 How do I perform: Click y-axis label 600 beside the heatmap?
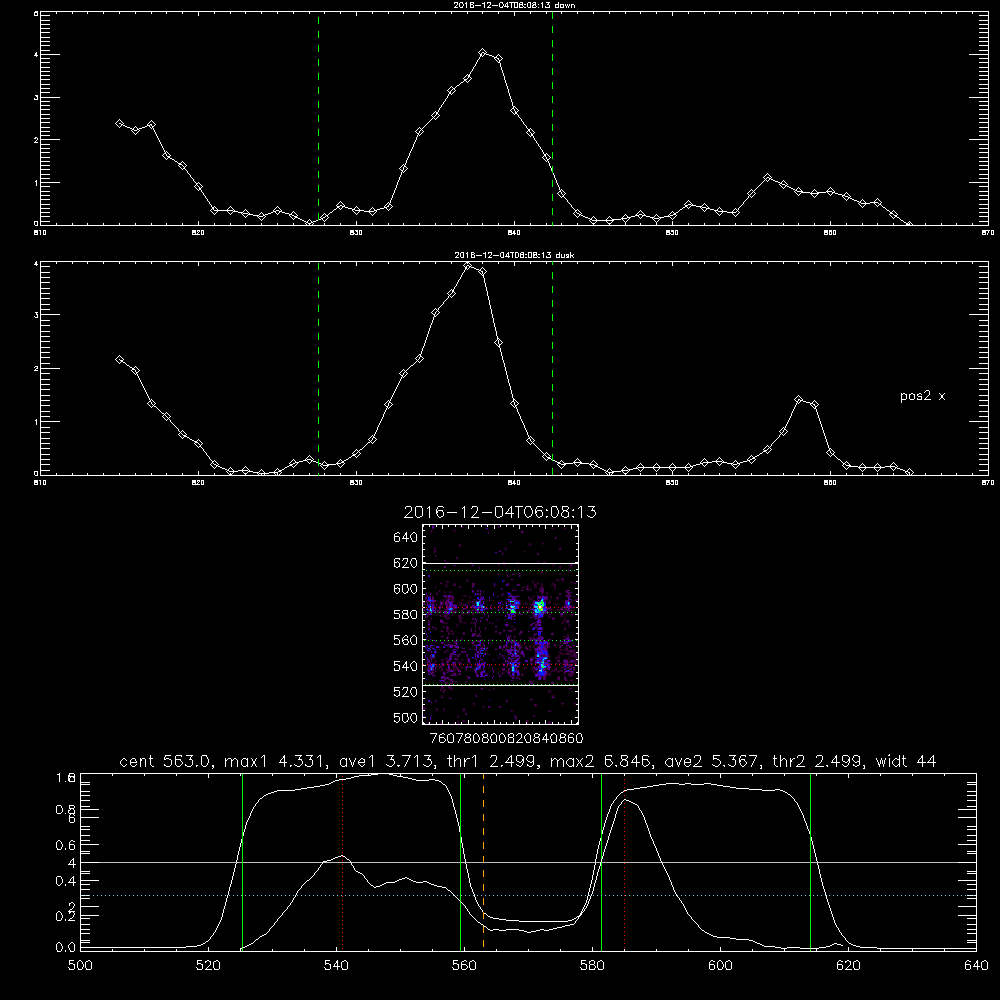click(x=406, y=589)
